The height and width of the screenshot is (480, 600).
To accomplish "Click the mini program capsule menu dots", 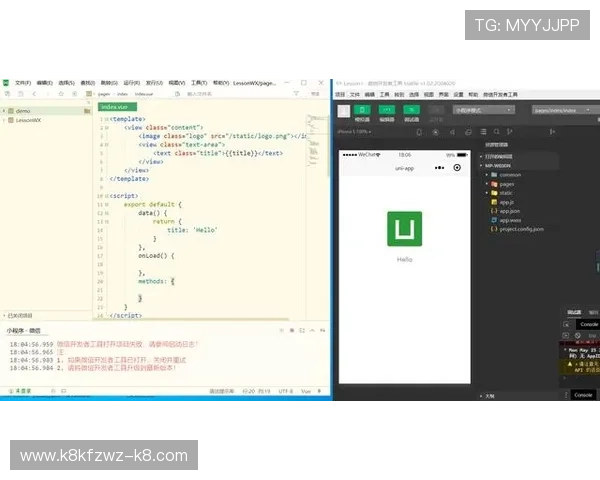I will pos(440,167).
